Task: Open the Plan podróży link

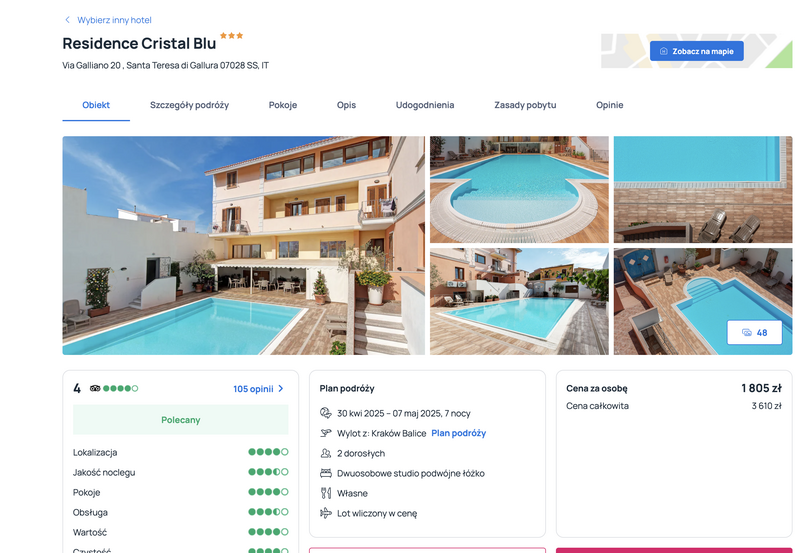Action: point(459,433)
